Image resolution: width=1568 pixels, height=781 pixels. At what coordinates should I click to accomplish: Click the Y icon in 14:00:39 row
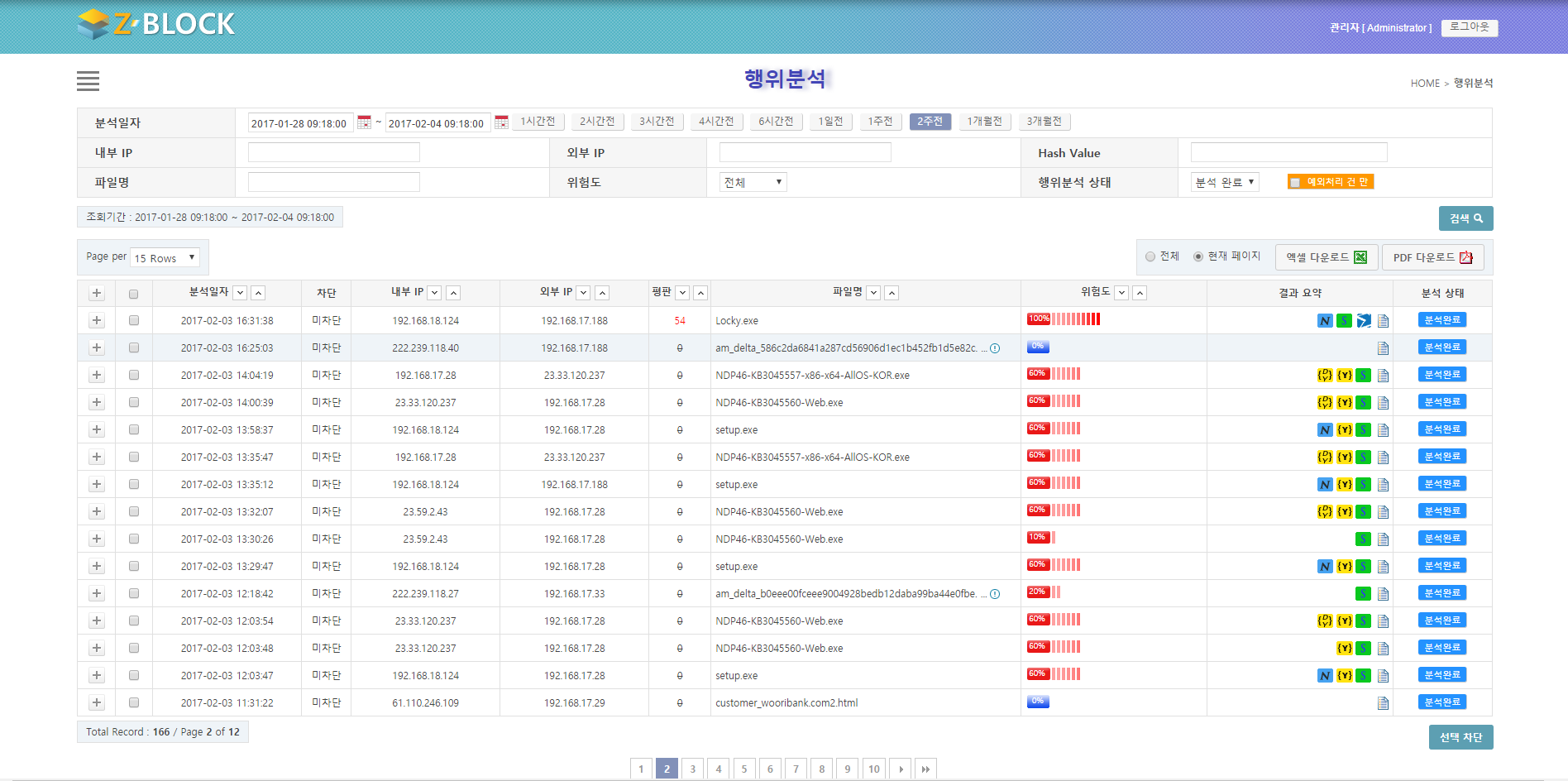tap(1345, 403)
